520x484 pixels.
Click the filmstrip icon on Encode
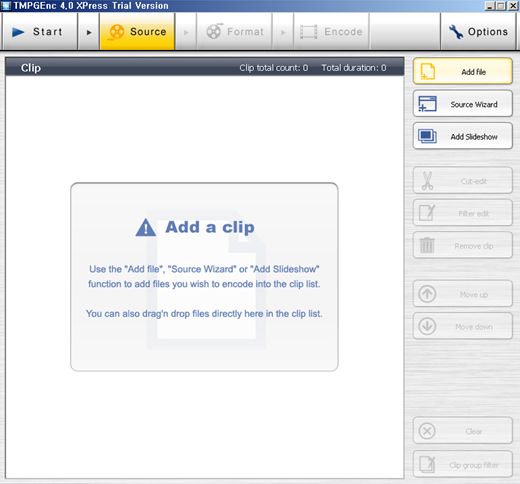[x=309, y=32]
